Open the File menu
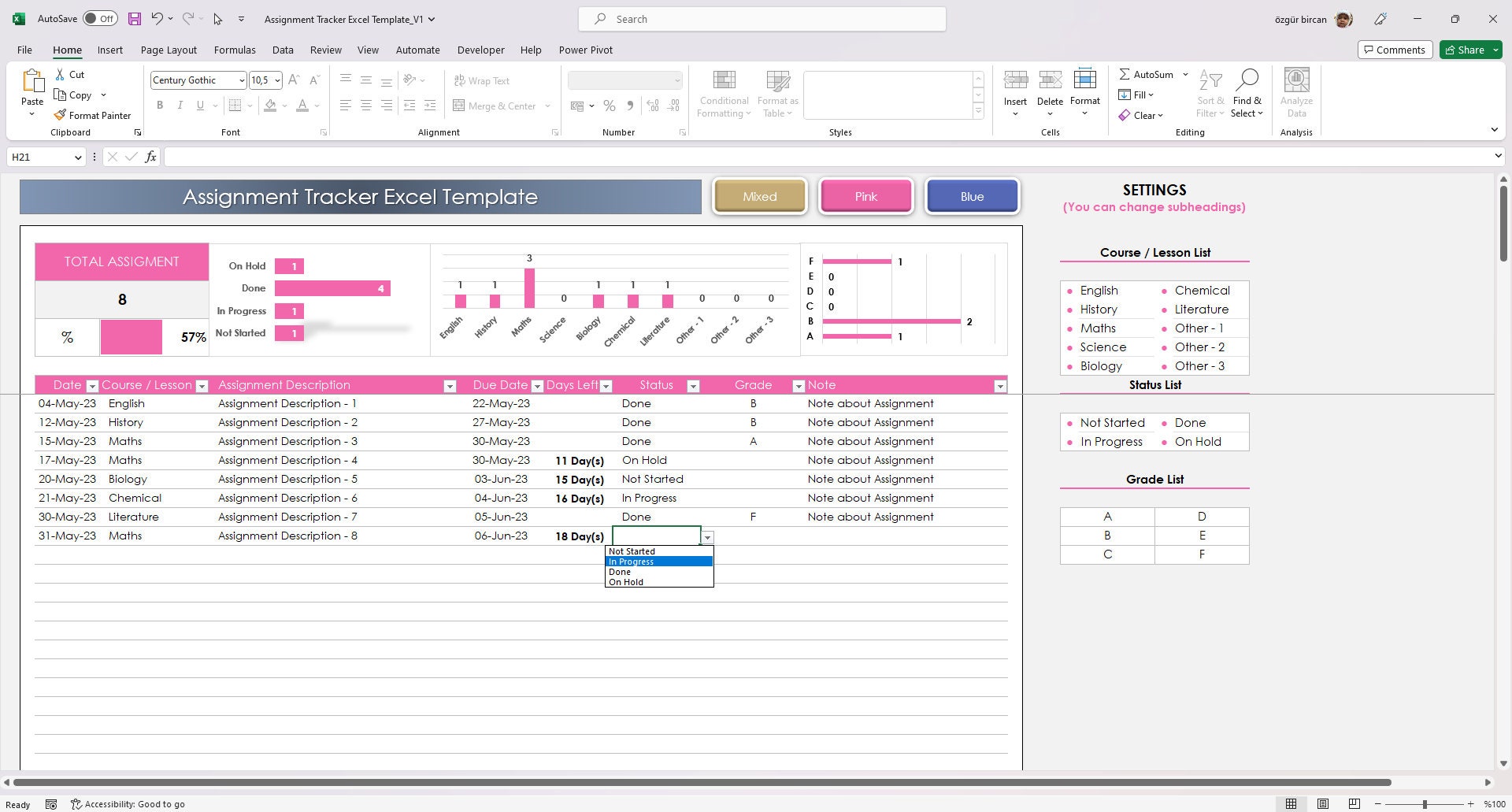Screen dimensions: 1512x812 click(x=24, y=50)
